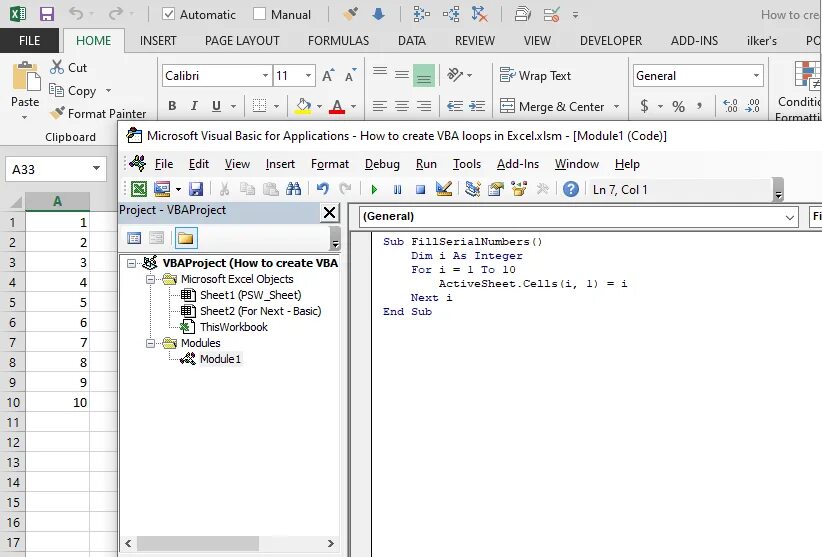Viewport: 822px width, 557px height.
Task: Click the Merge & Center button
Action: (x=553, y=106)
